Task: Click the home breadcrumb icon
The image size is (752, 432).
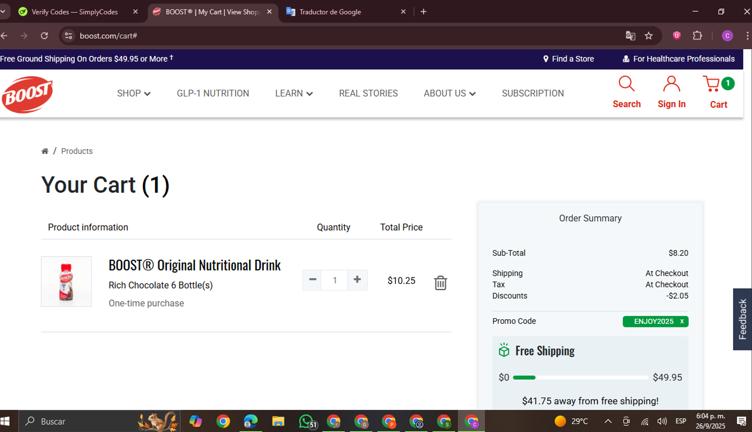Action: point(45,151)
